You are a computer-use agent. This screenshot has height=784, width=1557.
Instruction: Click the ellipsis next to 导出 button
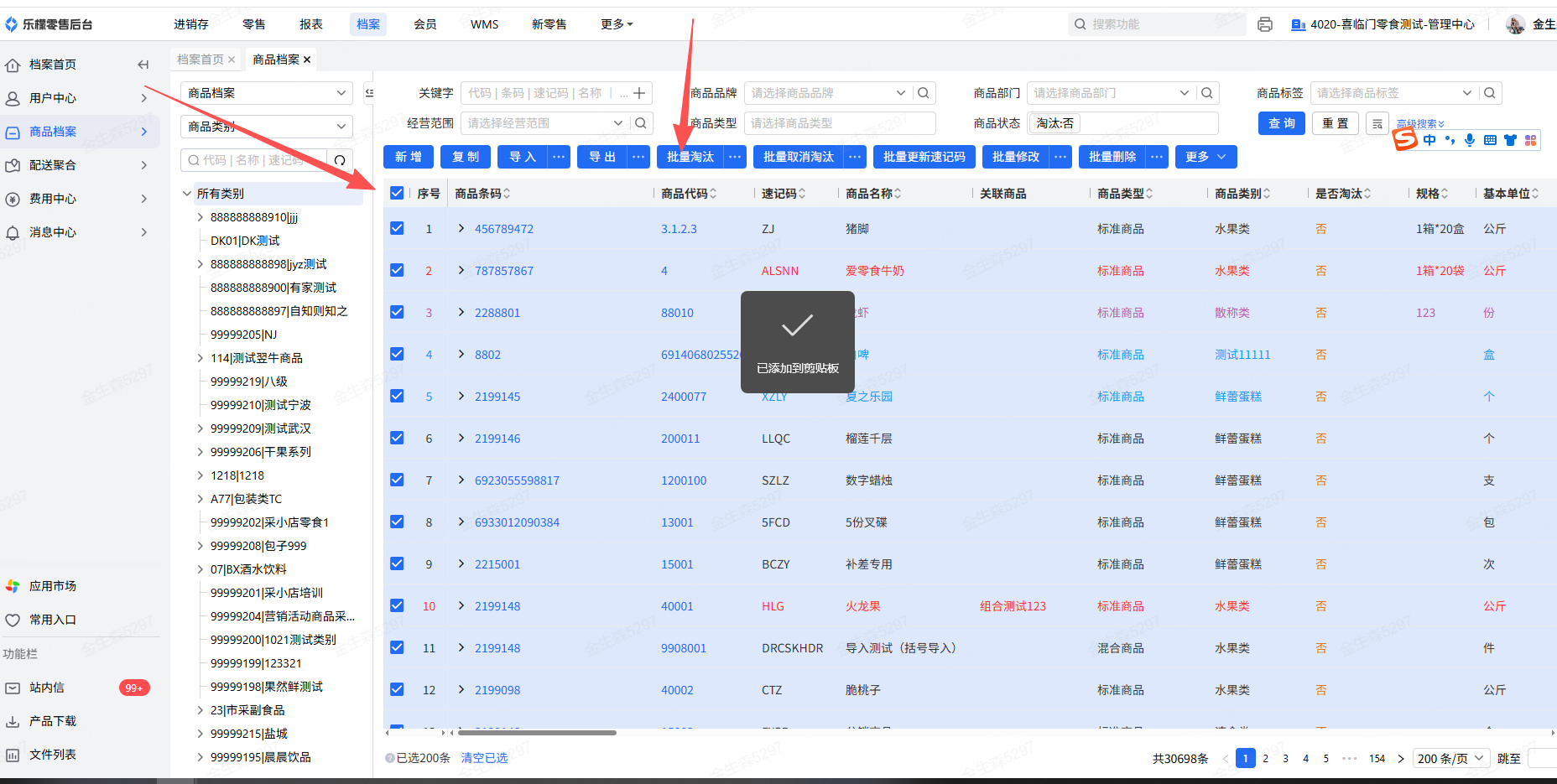click(639, 157)
